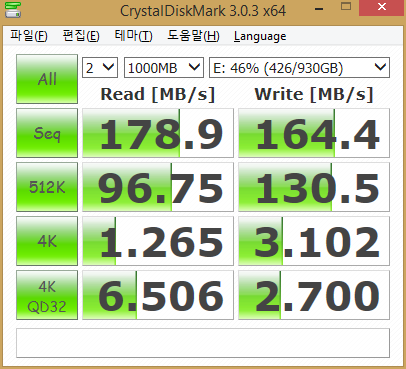Click the CrystalDiskMark app icon in title bar

[x=13, y=10]
